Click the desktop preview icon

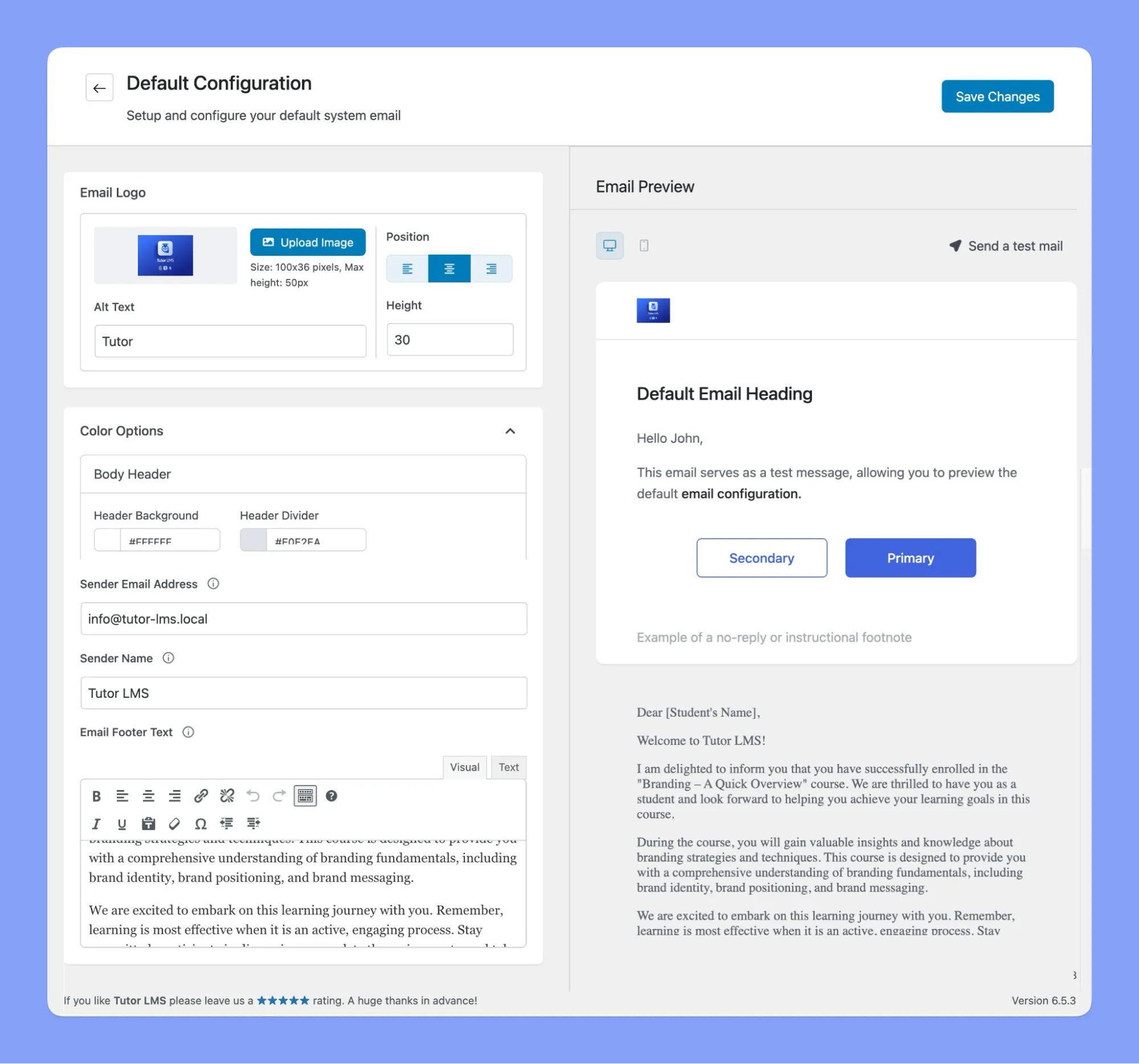pyautogui.click(x=610, y=245)
